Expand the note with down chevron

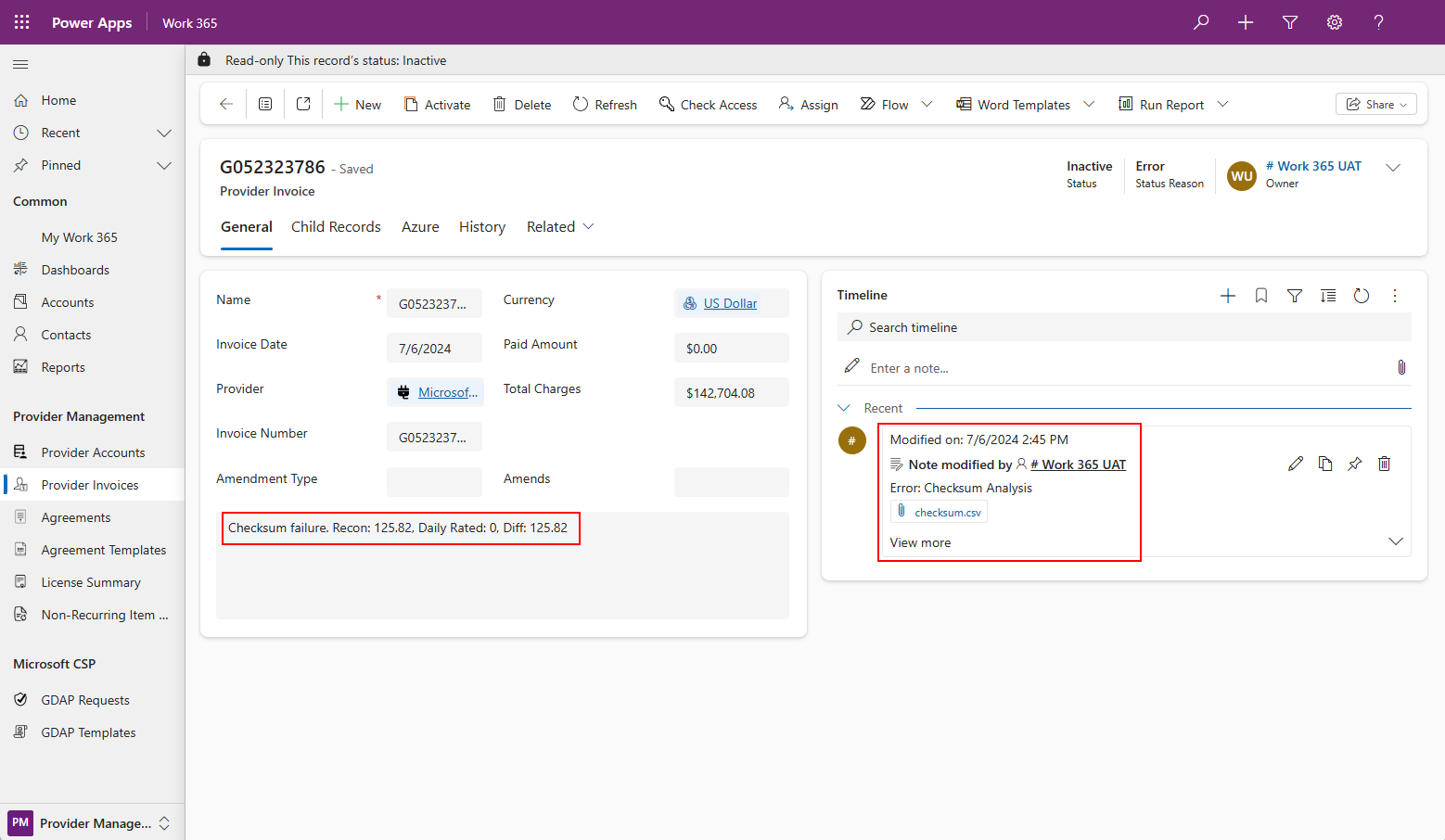1396,541
